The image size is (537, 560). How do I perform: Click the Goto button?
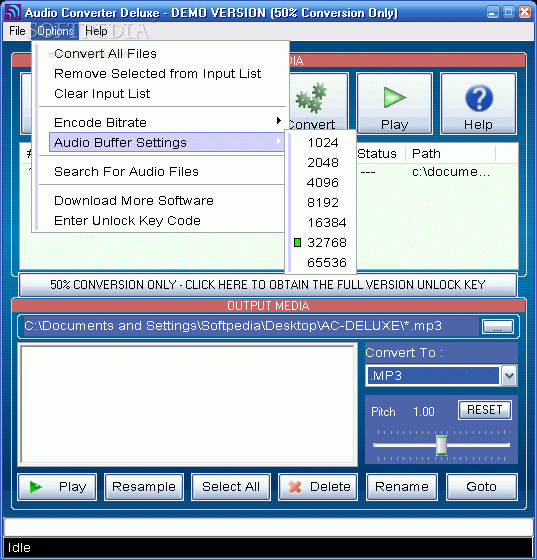[481, 487]
